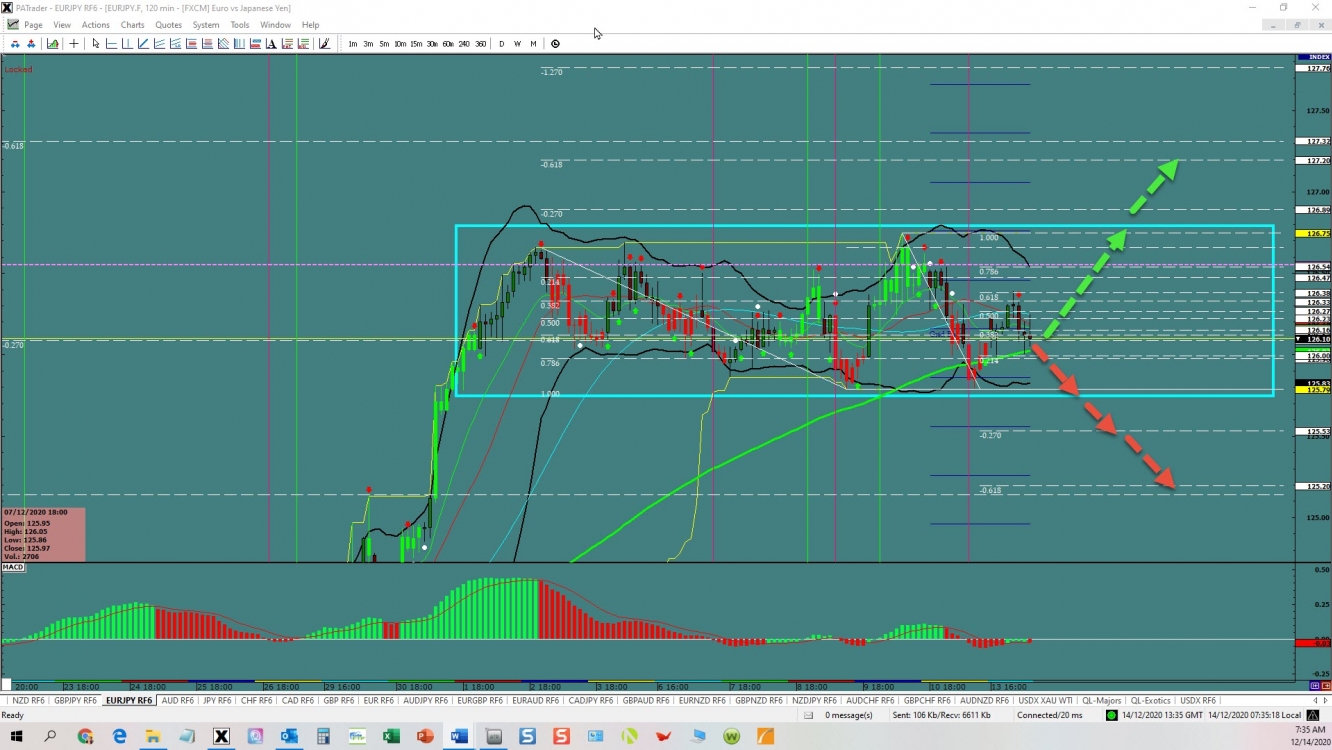Set the chart to Monthly (M) timeframe
This screenshot has height=750, width=1332.
pyautogui.click(x=533, y=44)
